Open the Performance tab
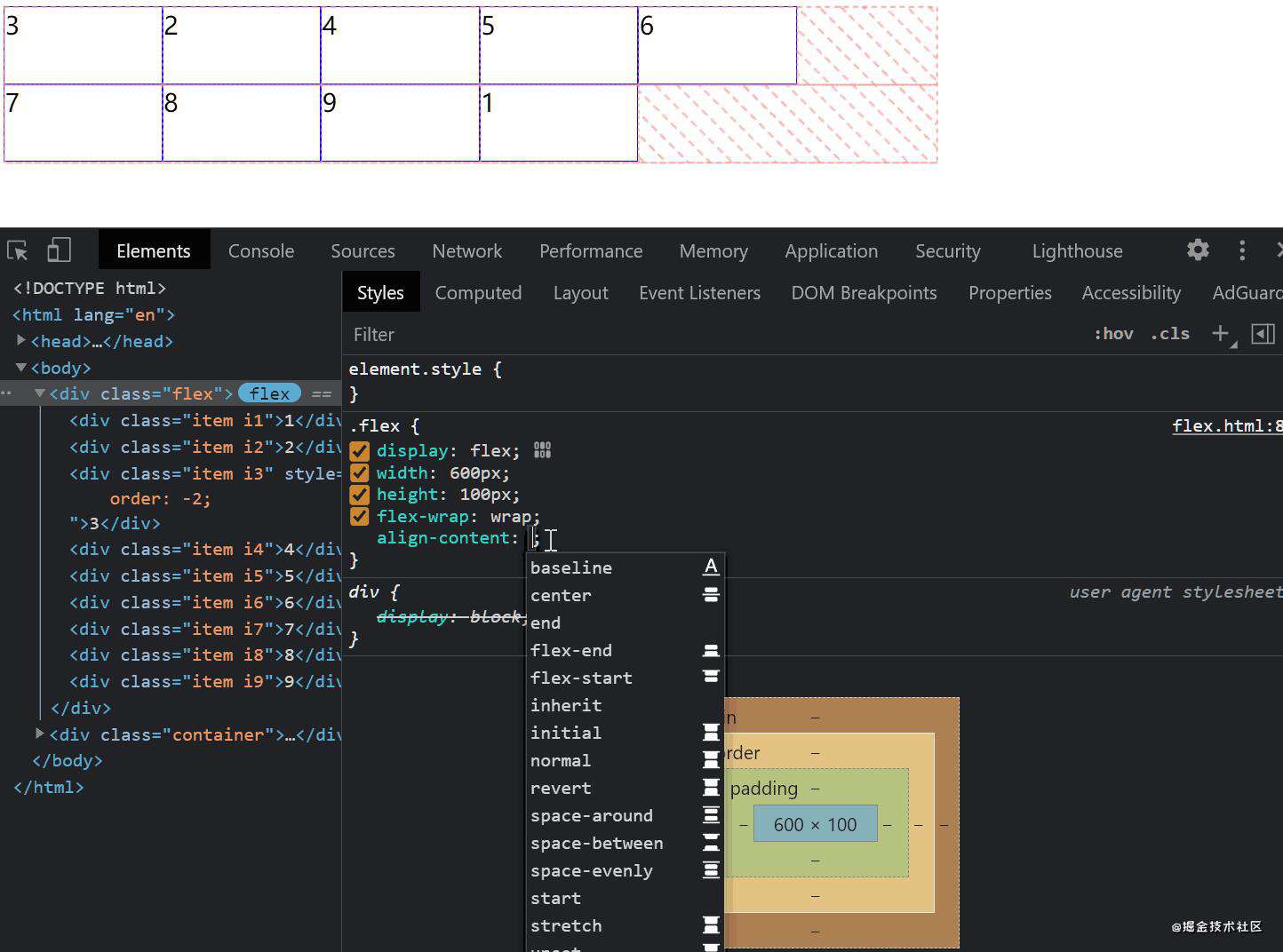Viewport: 1283px width, 952px height. coord(591,250)
